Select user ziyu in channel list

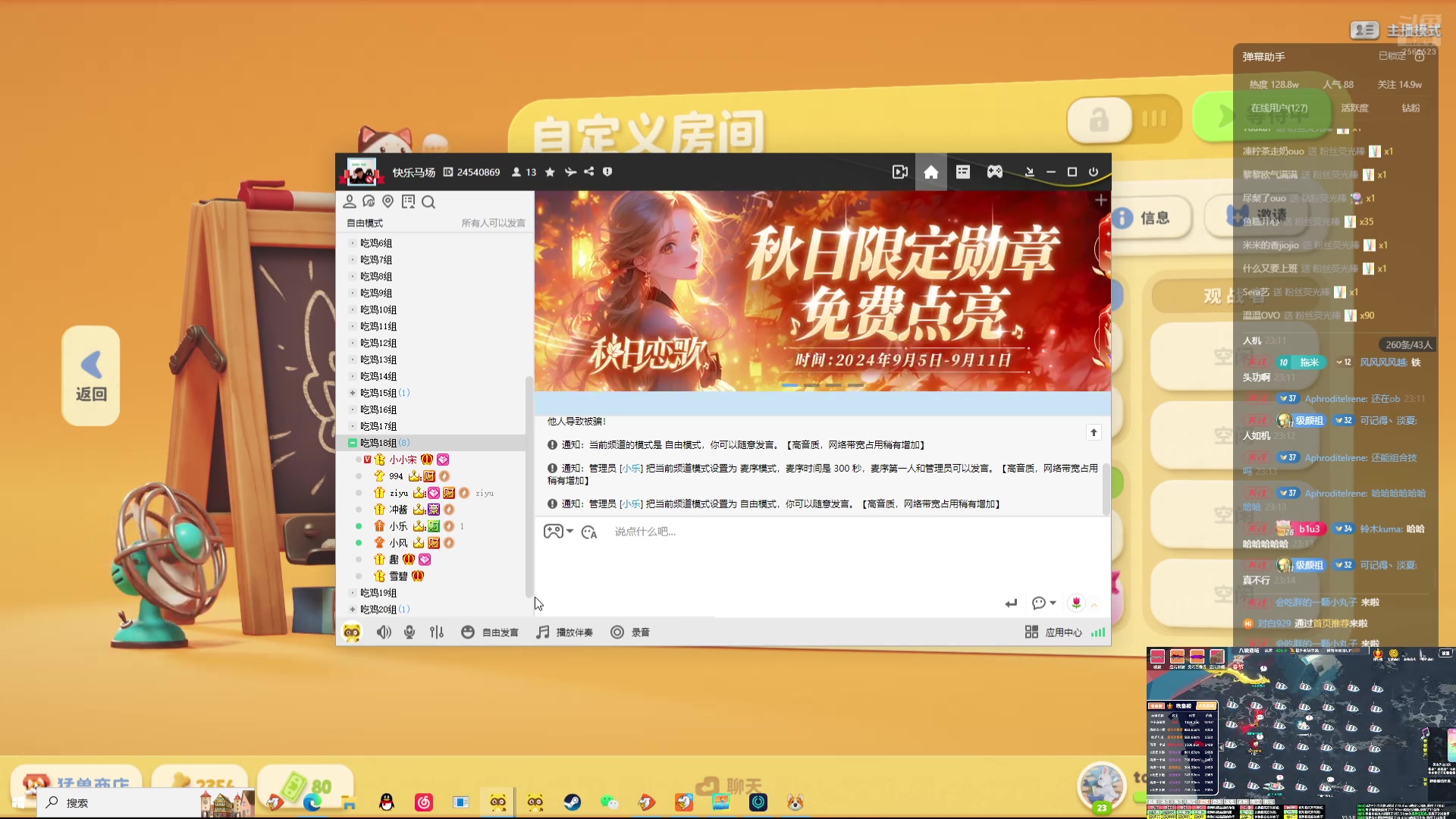click(399, 493)
